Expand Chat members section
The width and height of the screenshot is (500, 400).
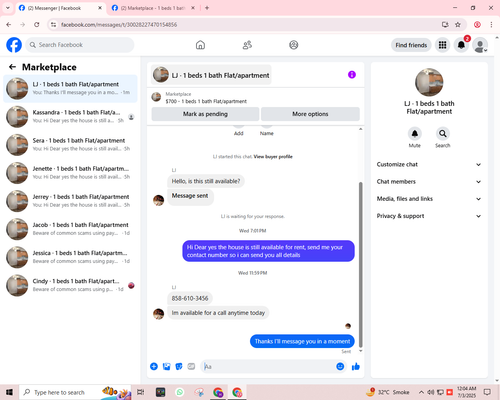pyautogui.click(x=429, y=182)
